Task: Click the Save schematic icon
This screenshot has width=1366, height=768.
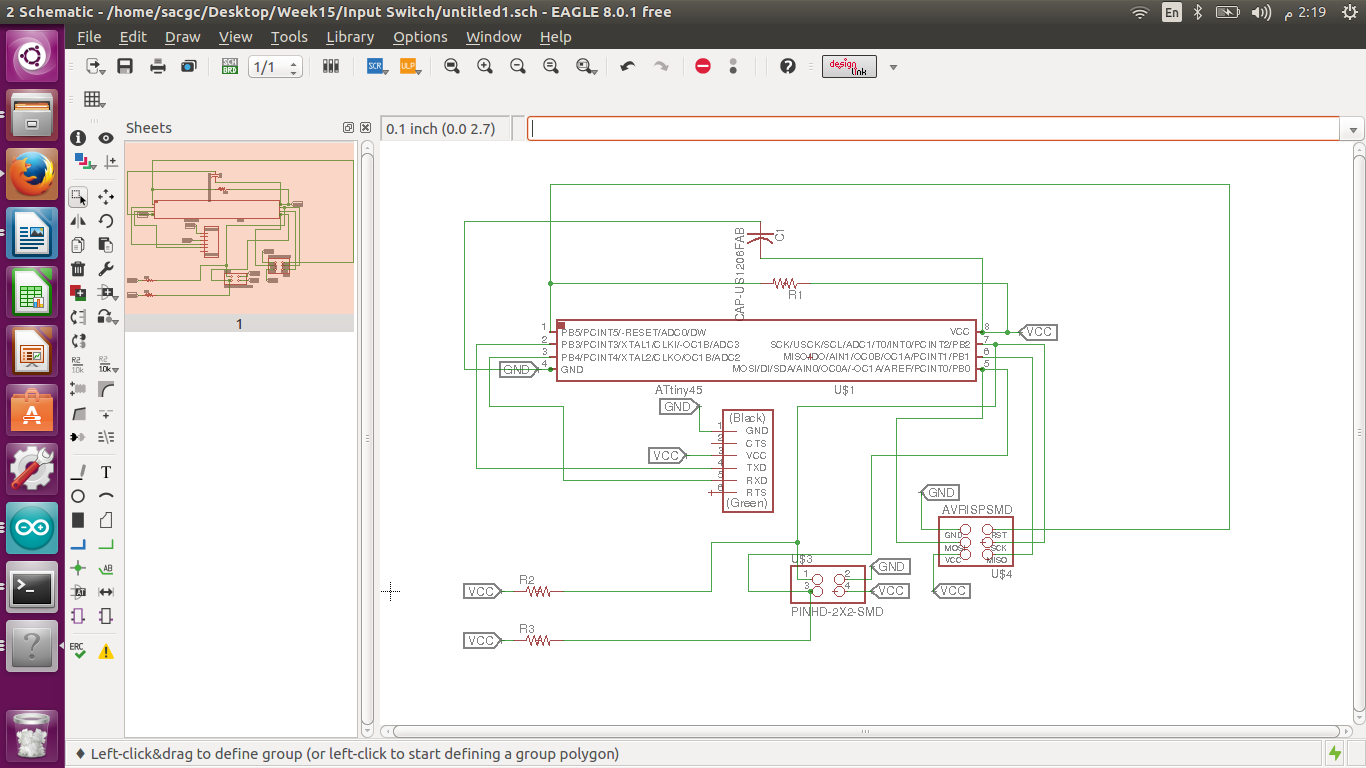Action: [125, 66]
